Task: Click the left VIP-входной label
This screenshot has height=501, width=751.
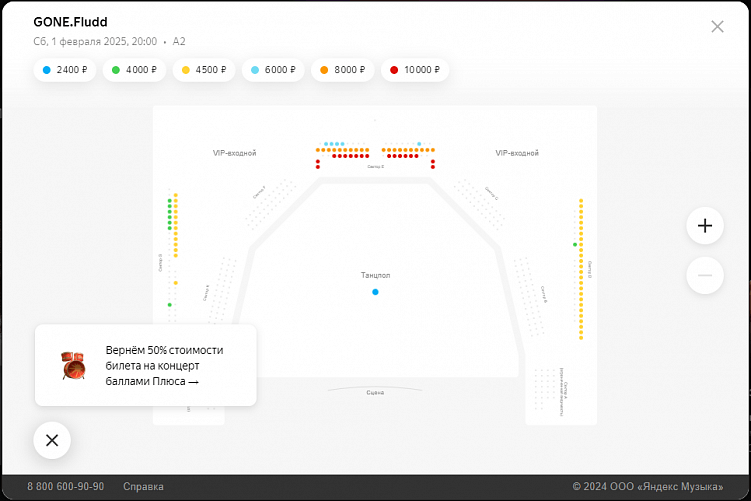Action: [235, 153]
